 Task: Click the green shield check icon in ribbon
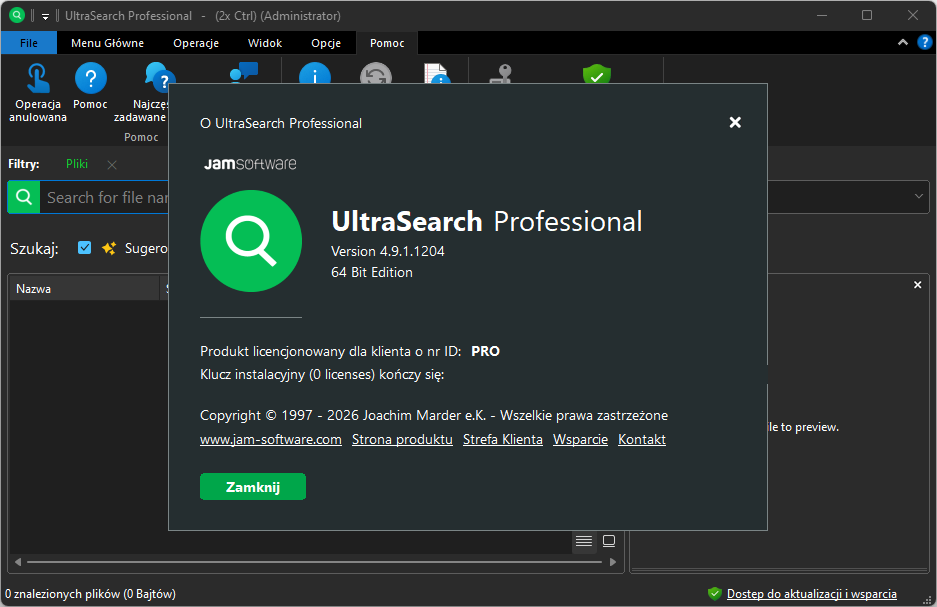click(596, 74)
